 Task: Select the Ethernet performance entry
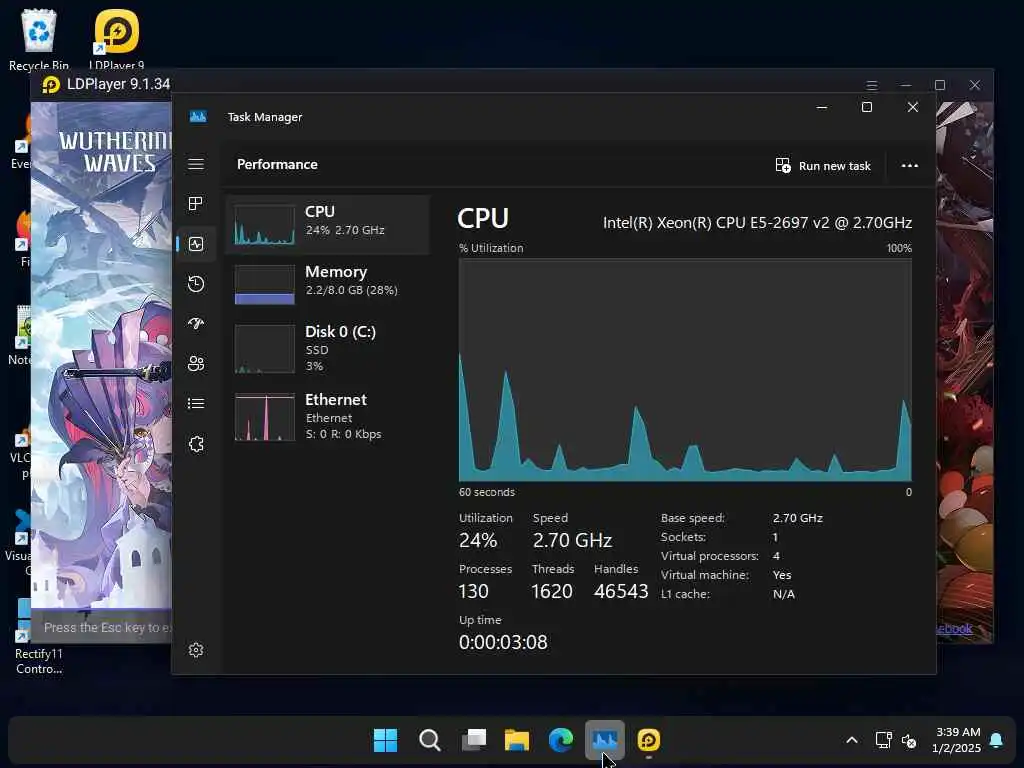click(328, 417)
